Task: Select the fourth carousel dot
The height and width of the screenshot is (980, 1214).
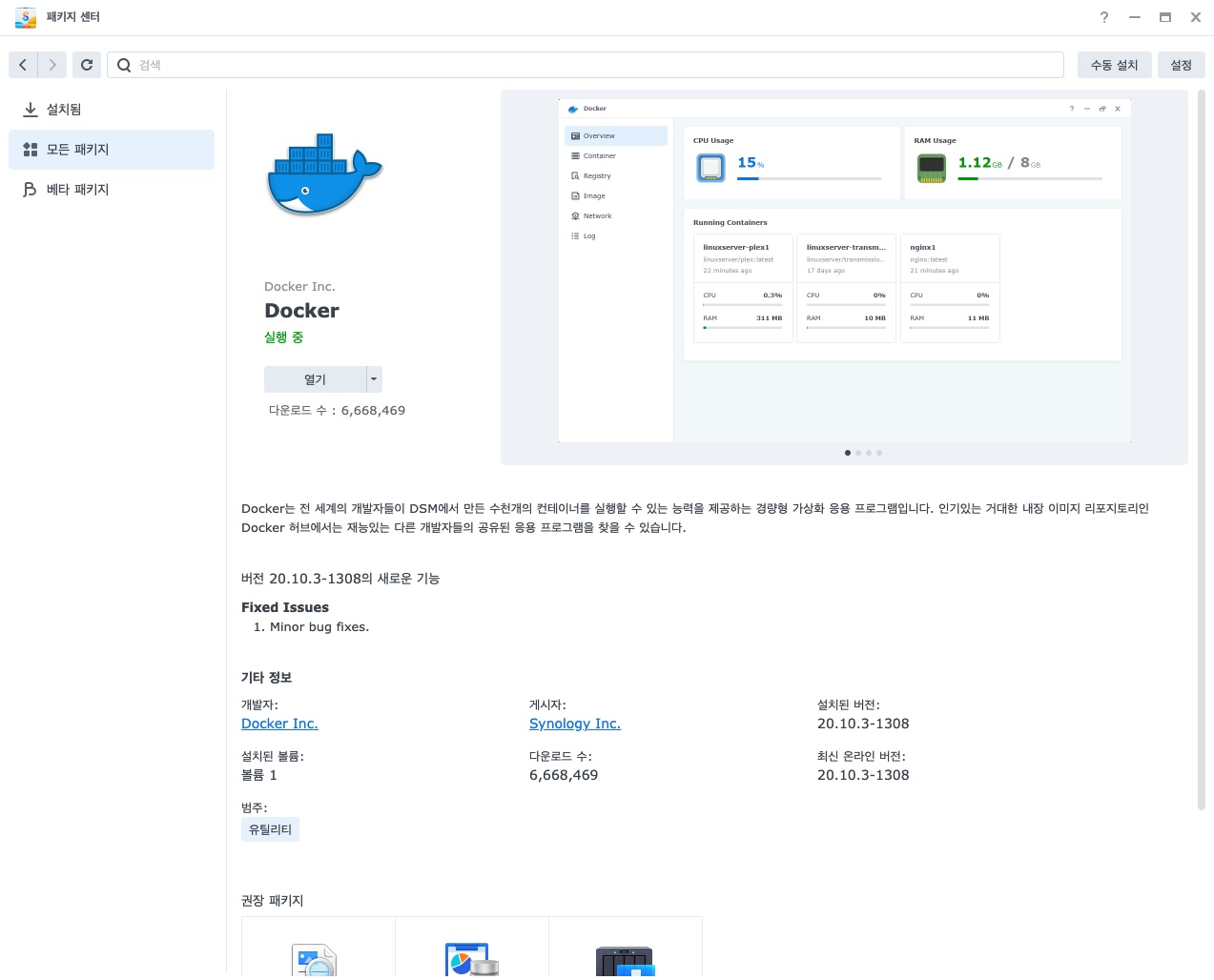Action: click(x=879, y=453)
